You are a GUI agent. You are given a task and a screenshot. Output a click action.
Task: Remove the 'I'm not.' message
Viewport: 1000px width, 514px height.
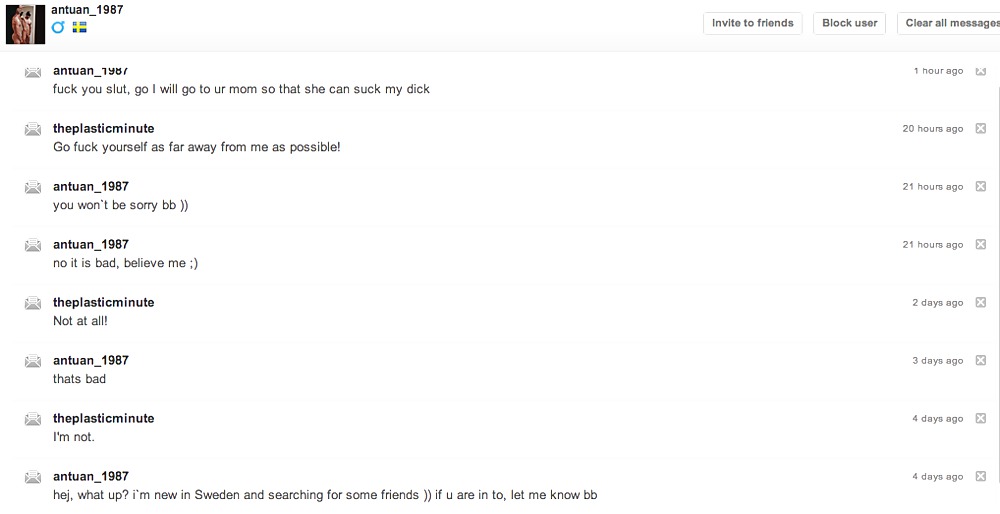[x=980, y=419]
